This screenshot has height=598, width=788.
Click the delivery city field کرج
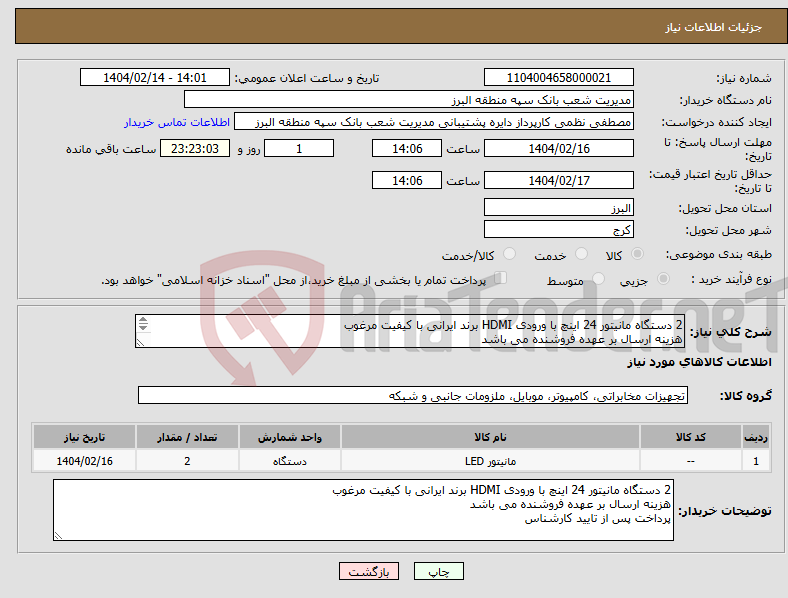point(559,229)
